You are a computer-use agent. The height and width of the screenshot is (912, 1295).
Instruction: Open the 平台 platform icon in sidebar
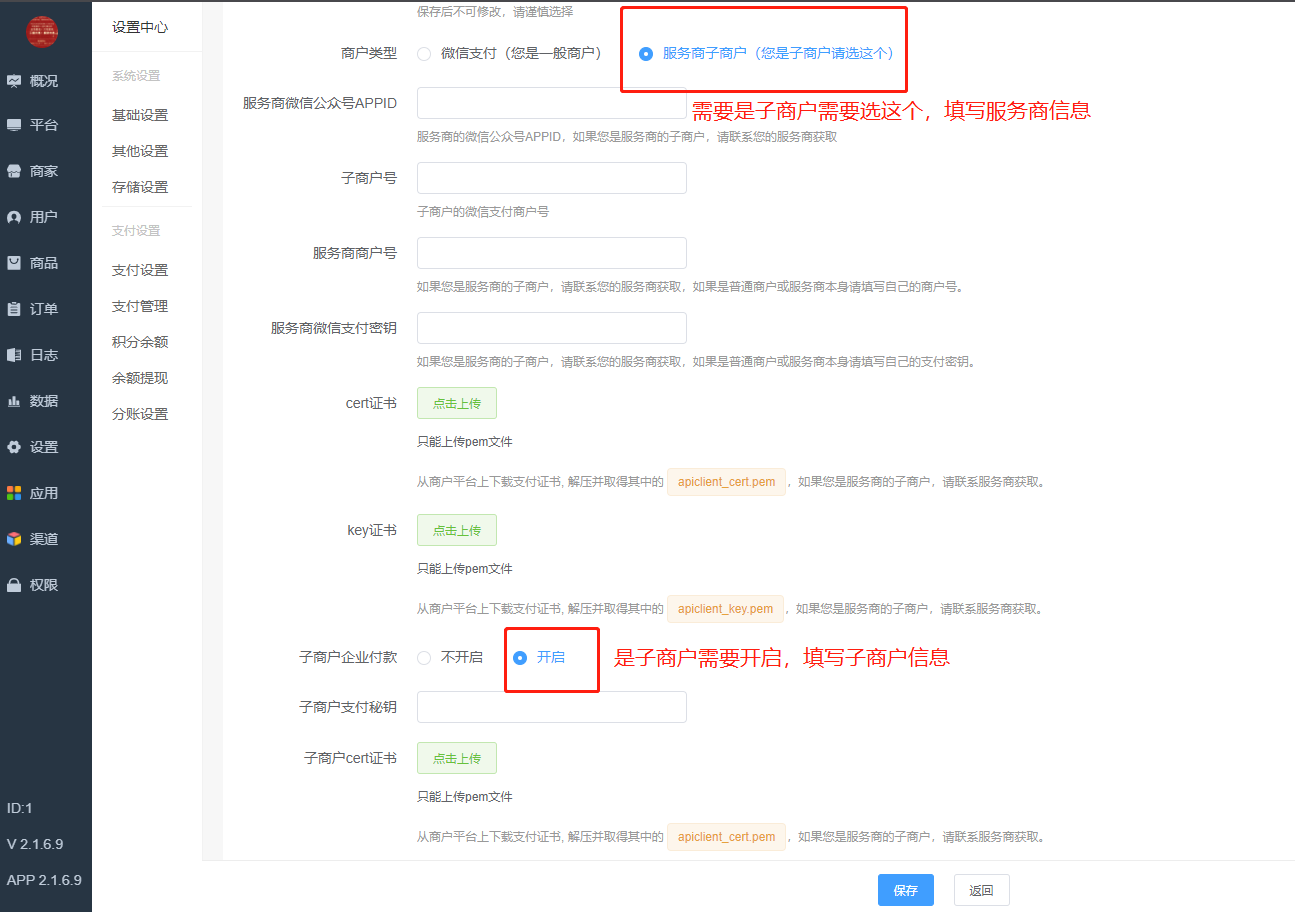pyautogui.click(x=14, y=125)
